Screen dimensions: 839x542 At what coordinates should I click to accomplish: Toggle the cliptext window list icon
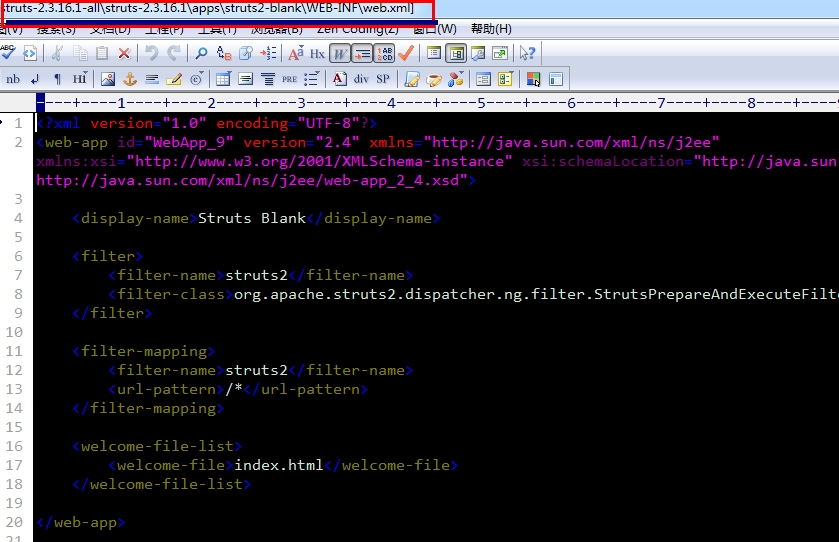[434, 53]
